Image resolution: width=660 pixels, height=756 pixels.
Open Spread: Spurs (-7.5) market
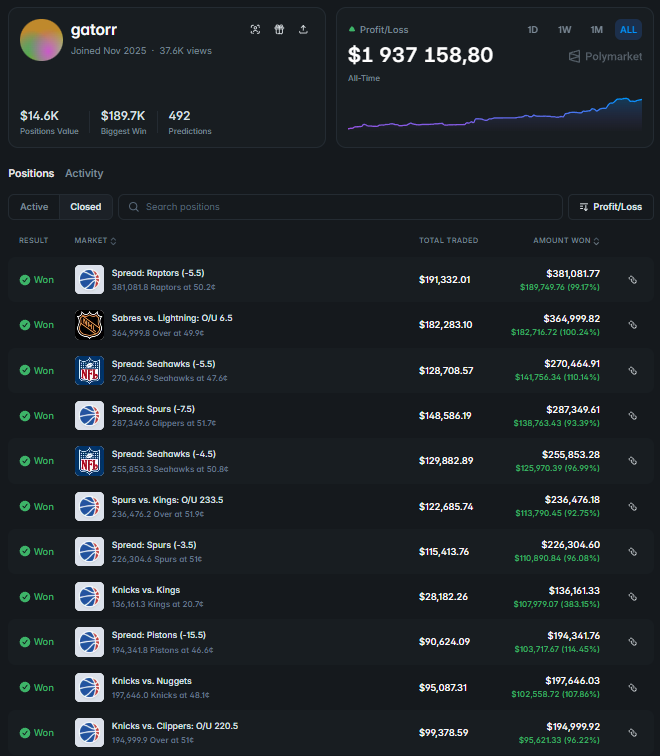(153, 409)
